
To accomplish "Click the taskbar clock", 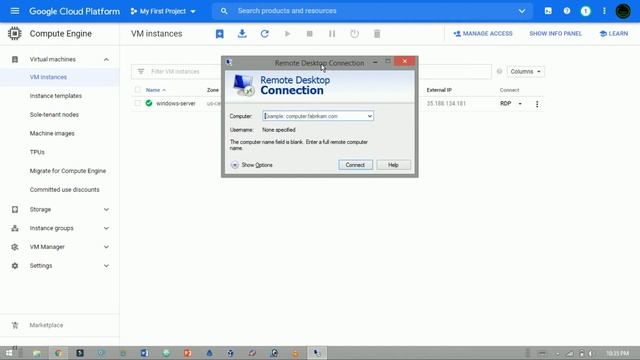I will coord(617,353).
